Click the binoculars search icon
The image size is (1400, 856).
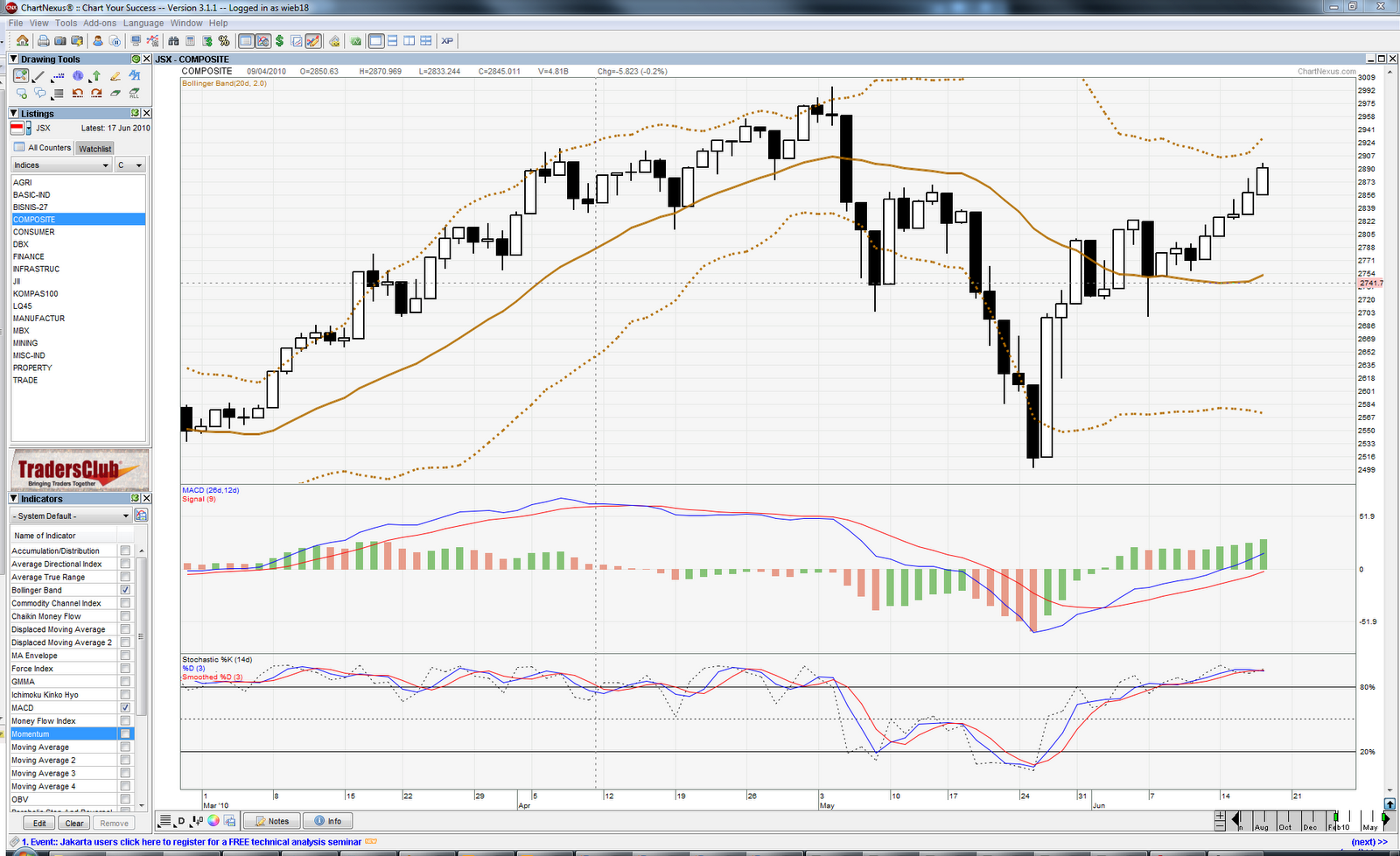tap(173, 41)
